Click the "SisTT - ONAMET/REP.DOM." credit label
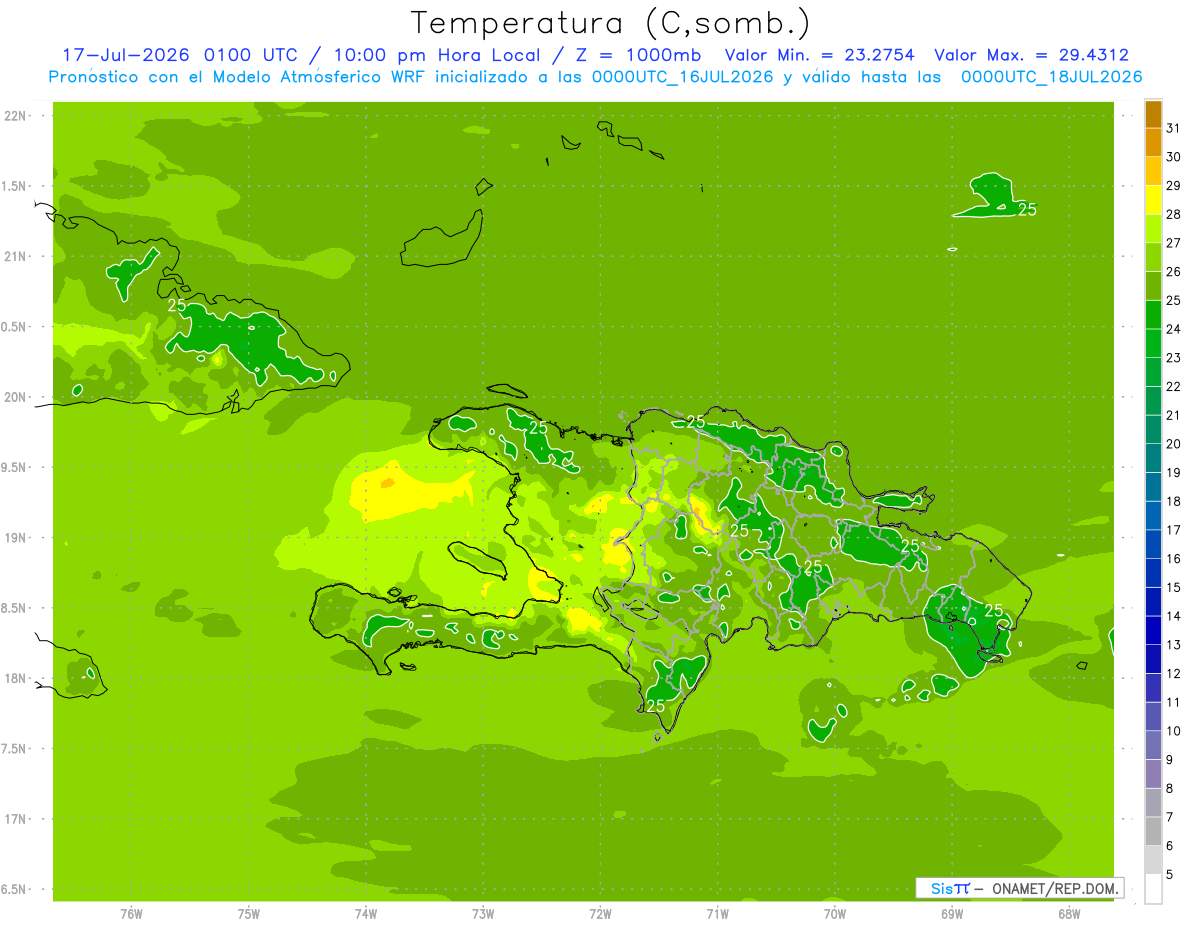This screenshot has width=1200, height=927. [x=1019, y=888]
